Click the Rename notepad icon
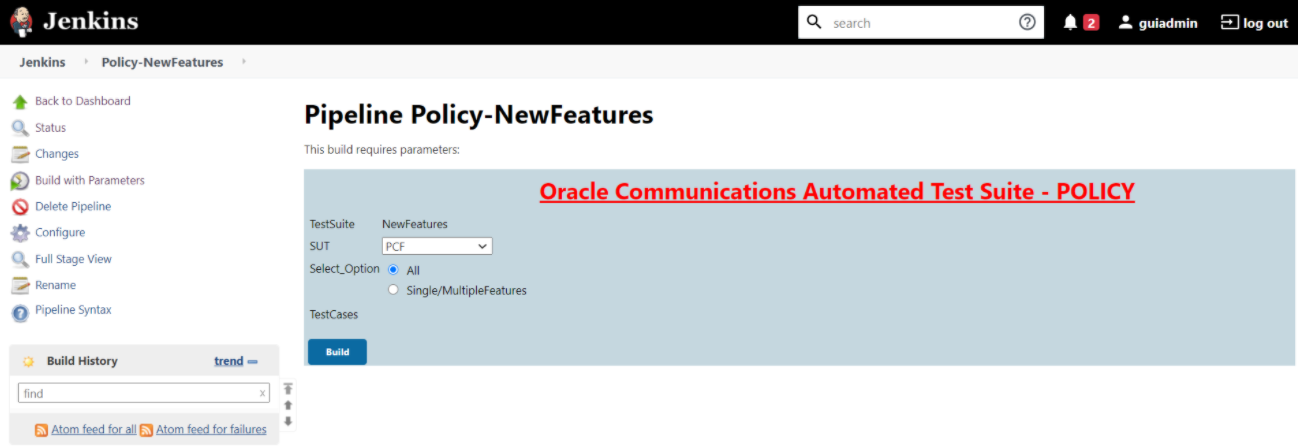 [20, 285]
